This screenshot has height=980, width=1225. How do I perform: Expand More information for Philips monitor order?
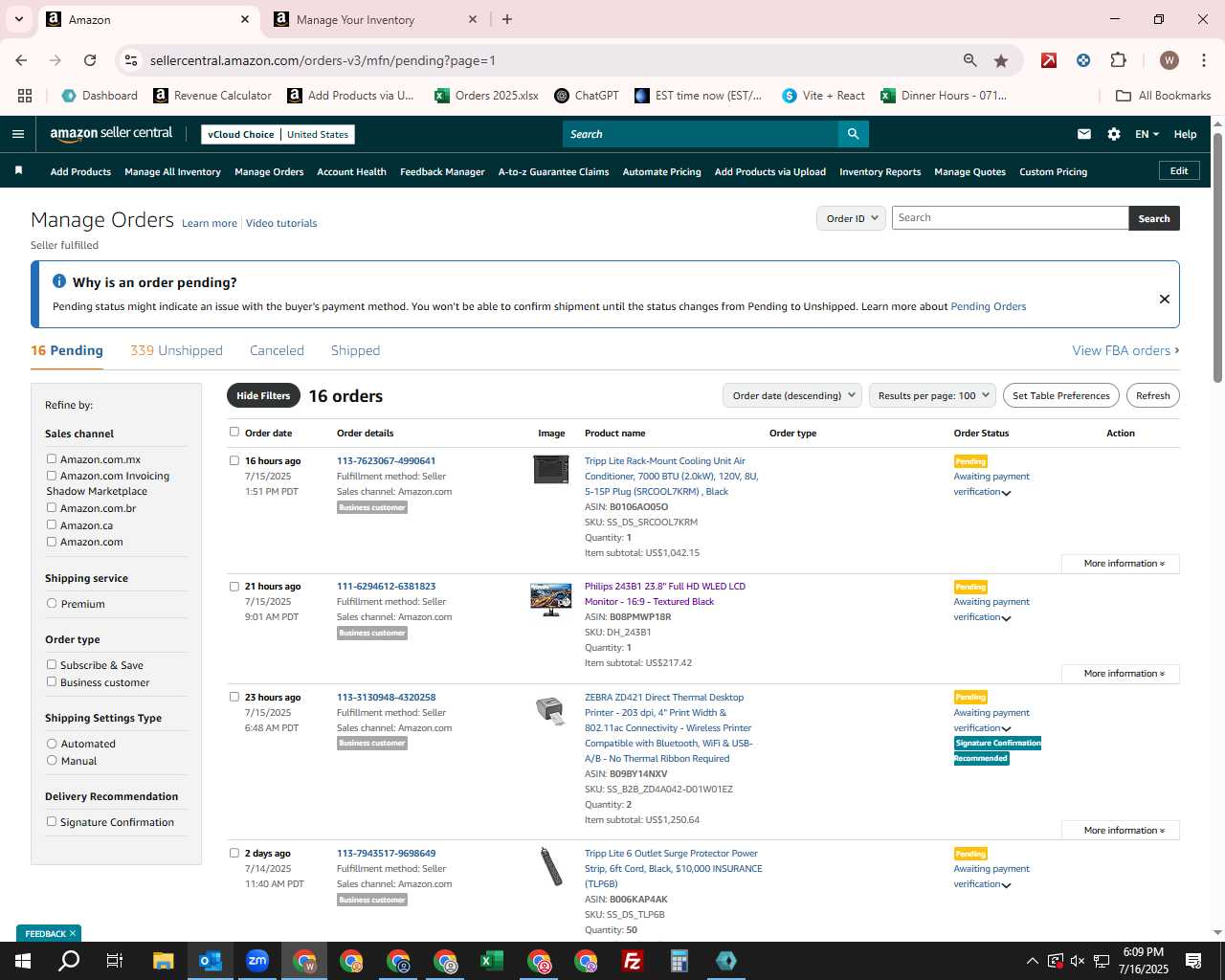pos(1121,674)
